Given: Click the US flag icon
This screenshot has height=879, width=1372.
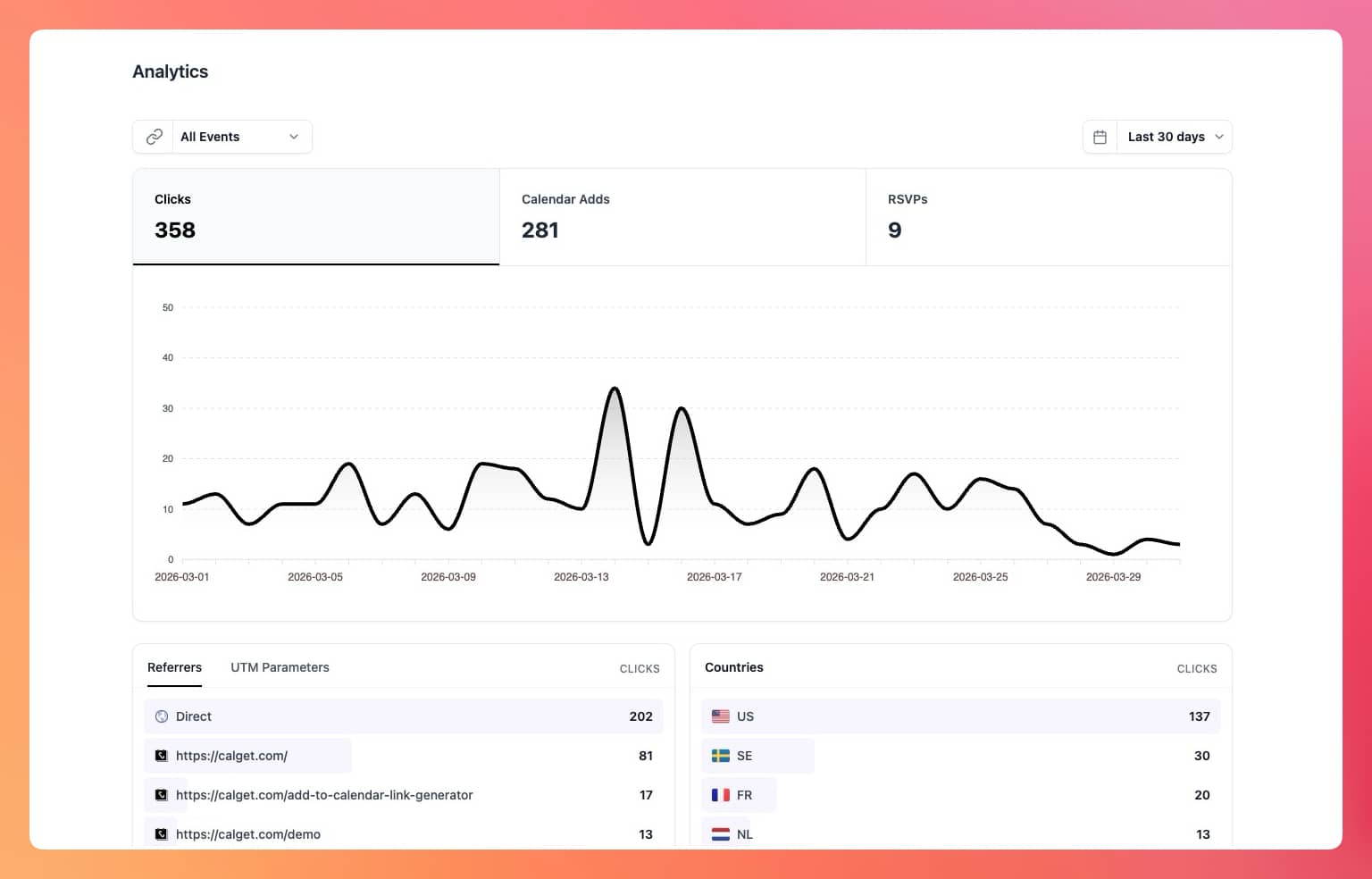Looking at the screenshot, I should (x=721, y=716).
